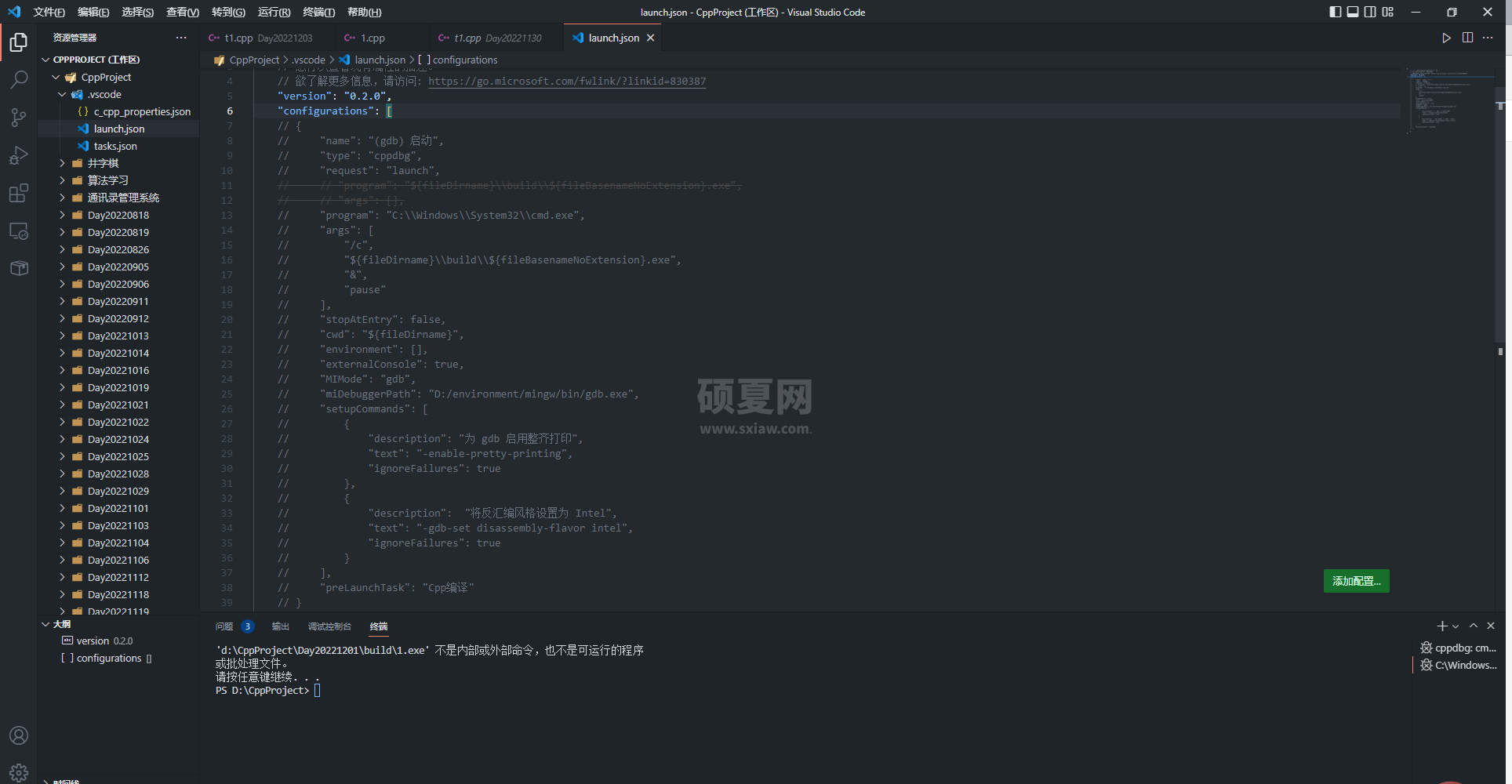Open the 帮助(H) menu

(x=364, y=12)
